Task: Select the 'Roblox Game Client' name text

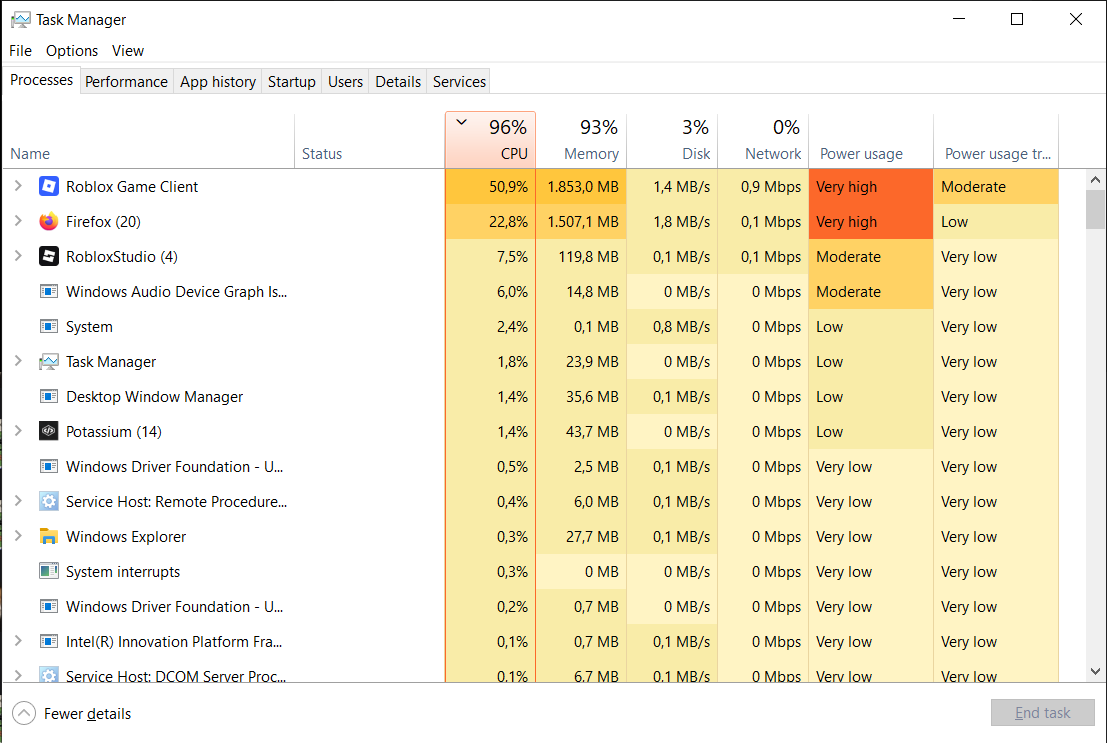Action: point(132,186)
